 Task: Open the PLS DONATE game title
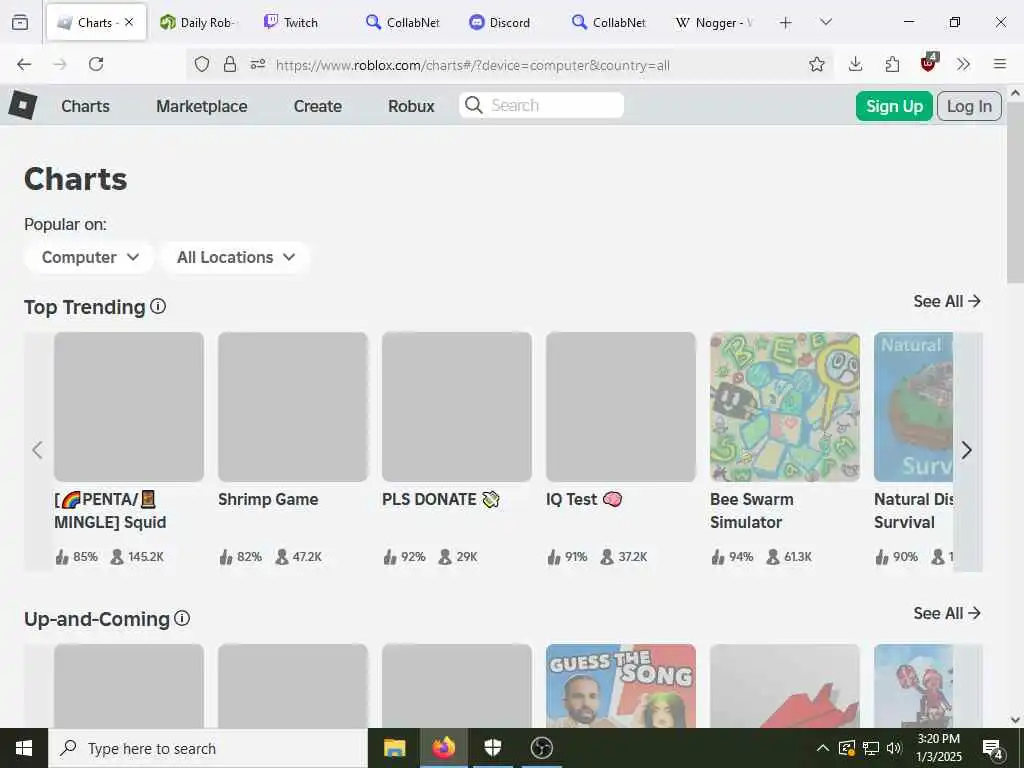tap(441, 499)
